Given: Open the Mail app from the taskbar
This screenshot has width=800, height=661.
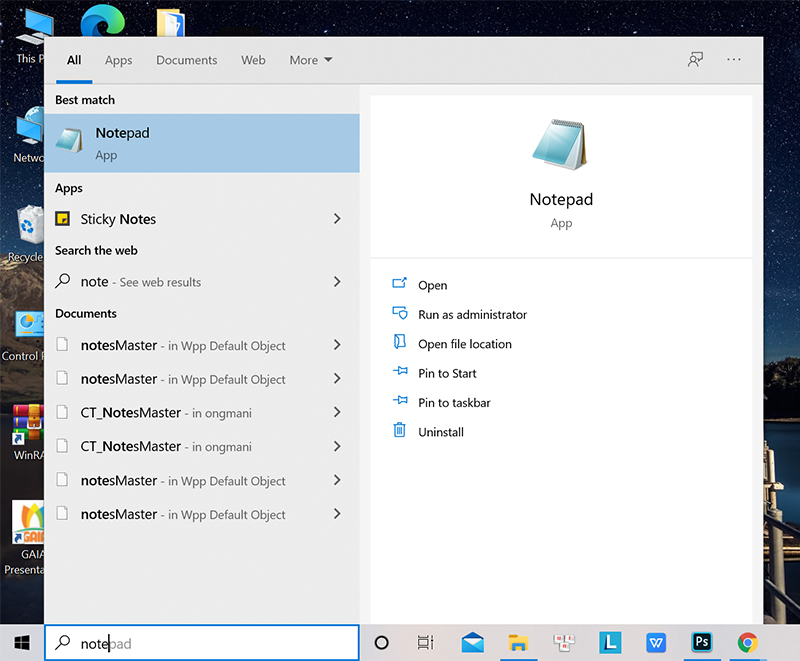Looking at the screenshot, I should tap(471, 643).
